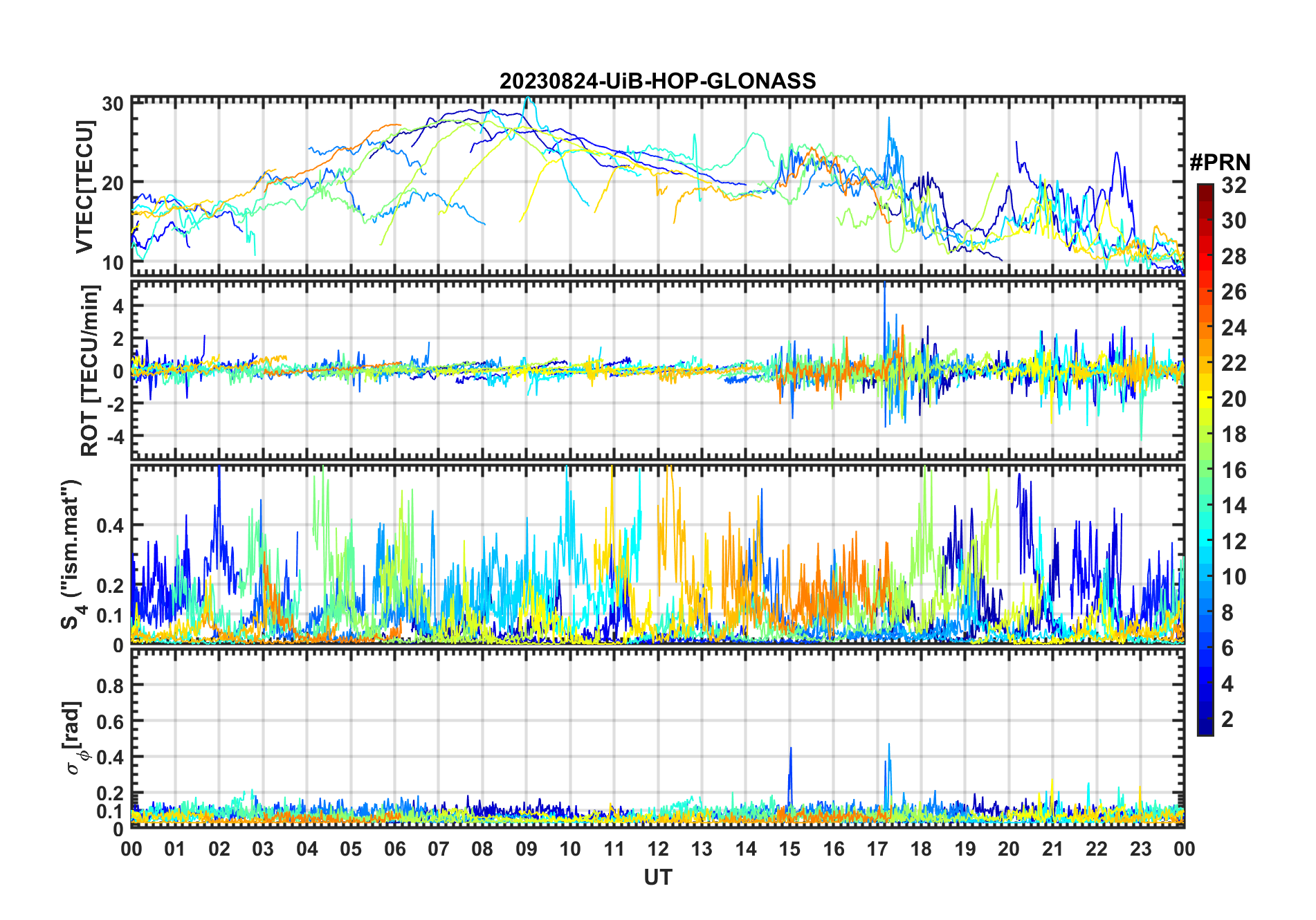Select the colorbar tick label 32
The height and width of the screenshot is (920, 1316).
click(x=1234, y=185)
